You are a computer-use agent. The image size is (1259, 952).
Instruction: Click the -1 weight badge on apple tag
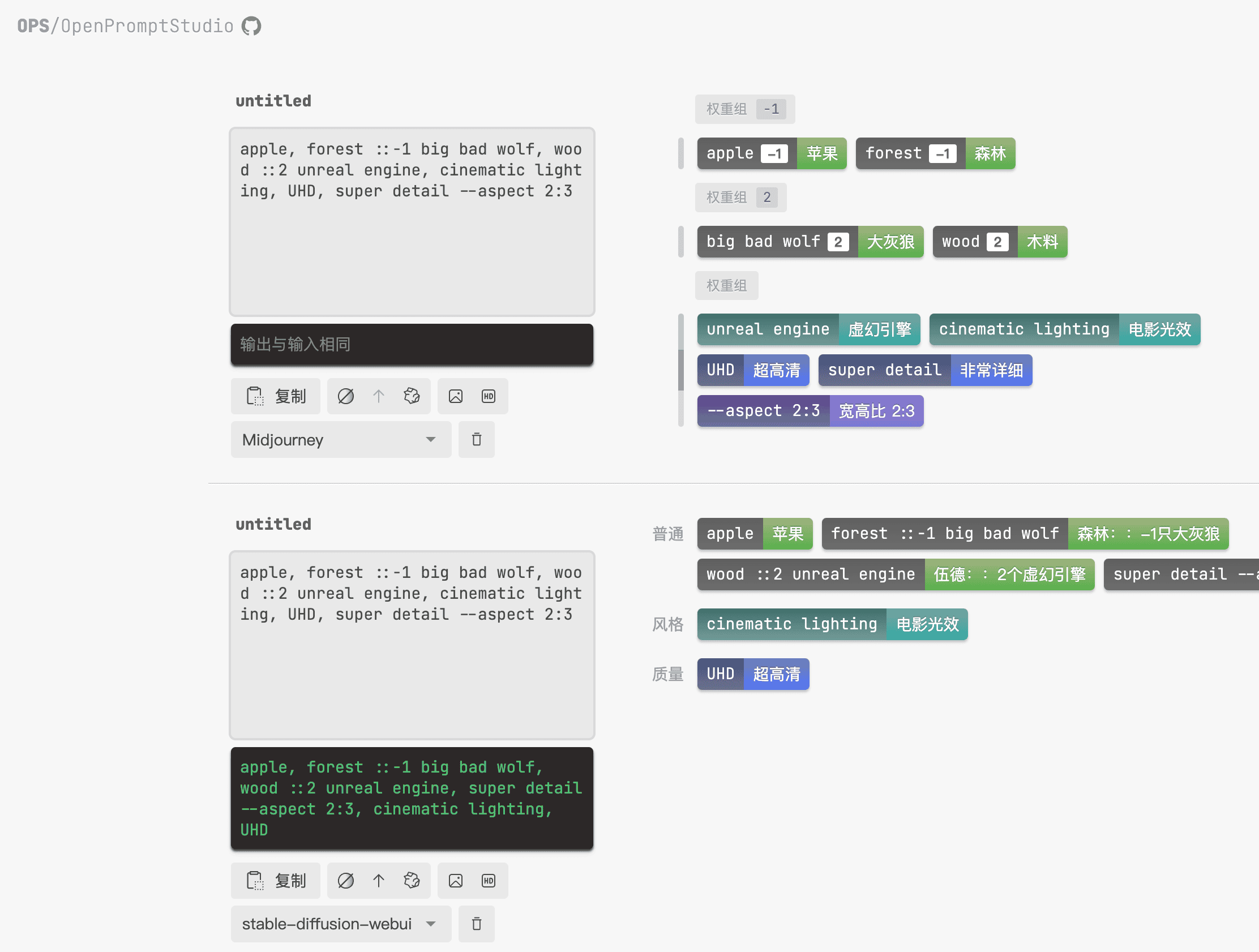pos(774,153)
